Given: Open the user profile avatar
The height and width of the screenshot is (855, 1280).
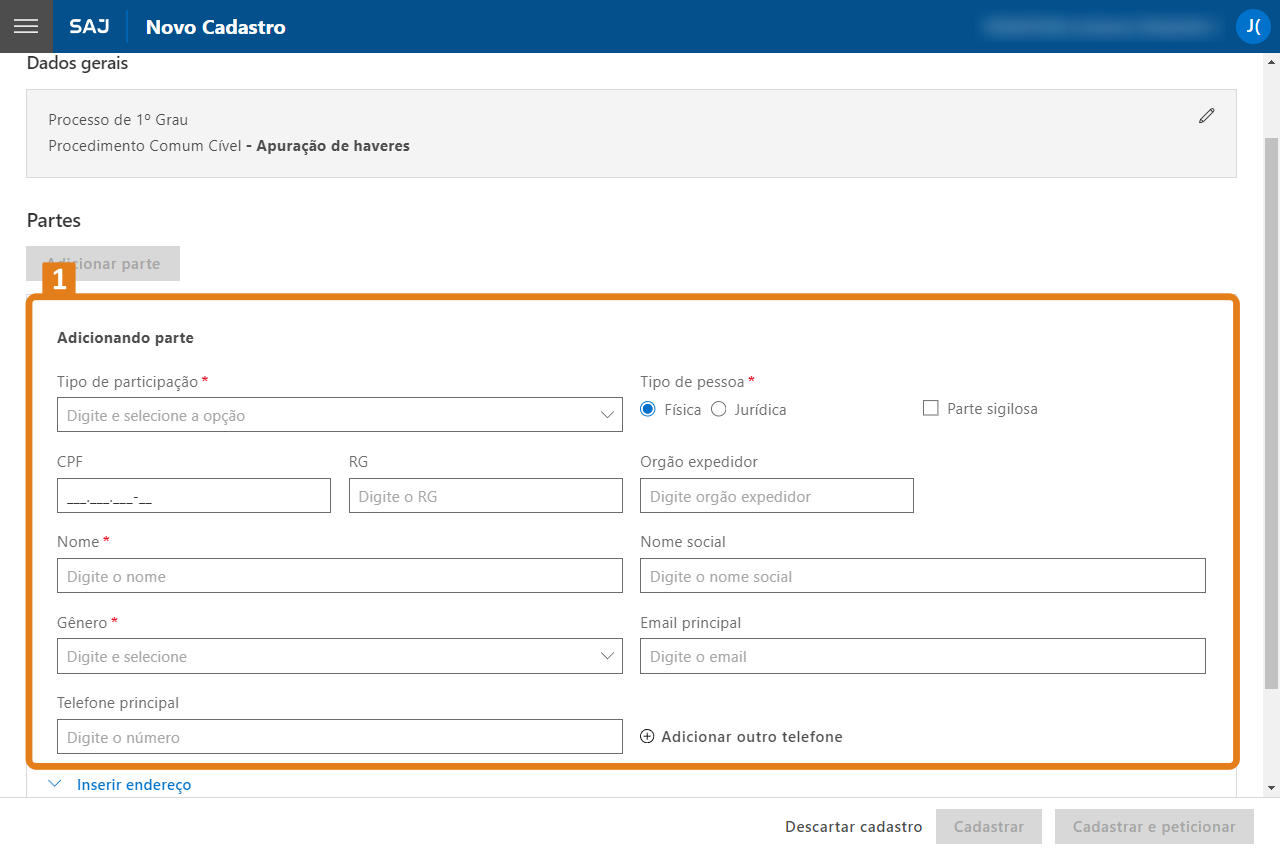Looking at the screenshot, I should [1252, 26].
